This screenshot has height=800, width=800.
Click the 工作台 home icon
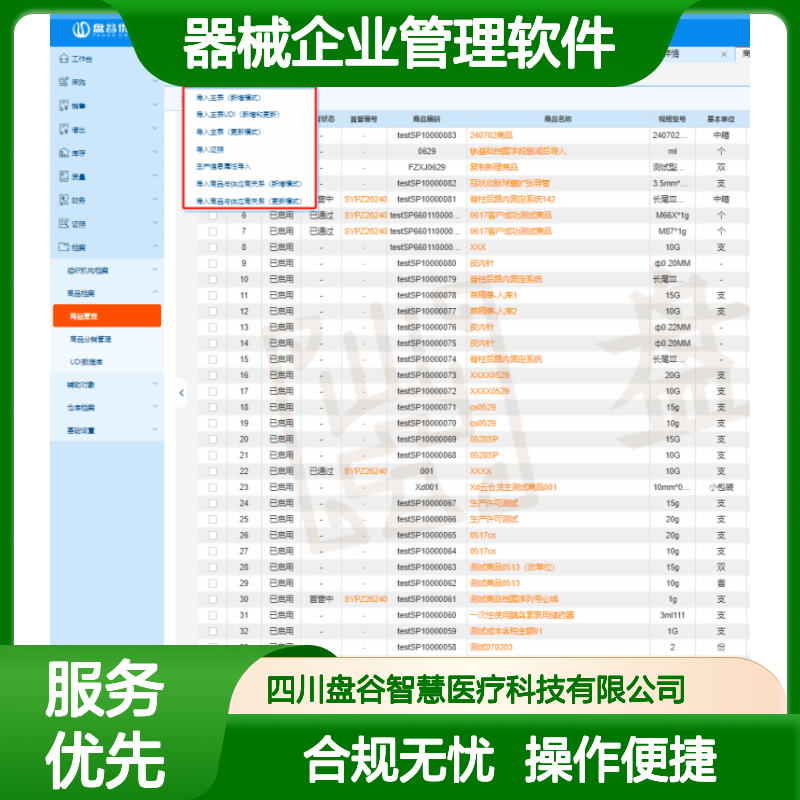[64, 58]
